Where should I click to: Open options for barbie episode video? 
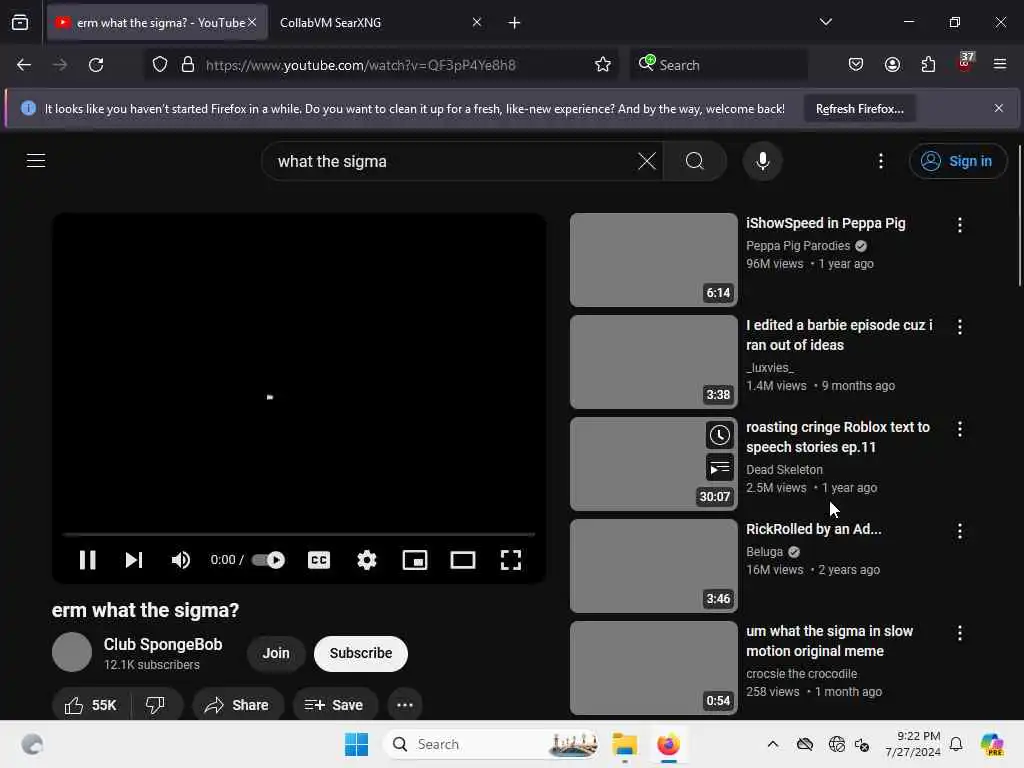click(x=959, y=327)
